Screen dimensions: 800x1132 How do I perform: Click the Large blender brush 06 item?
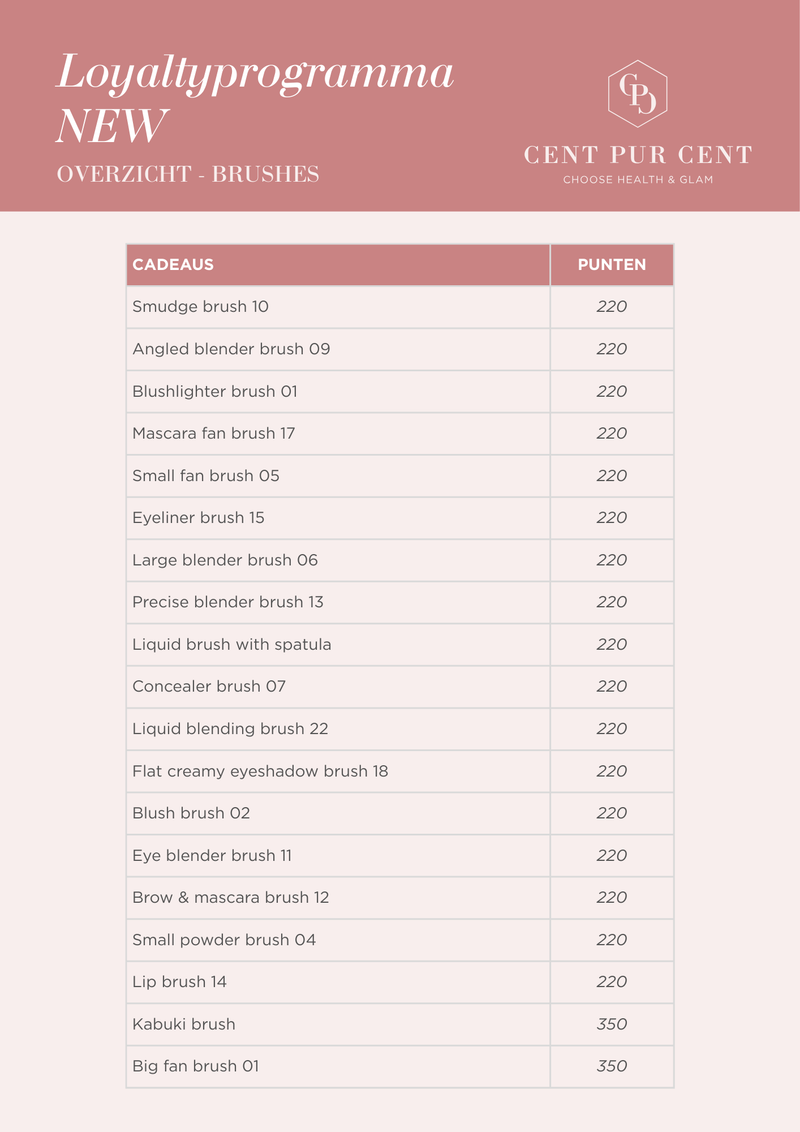point(225,560)
